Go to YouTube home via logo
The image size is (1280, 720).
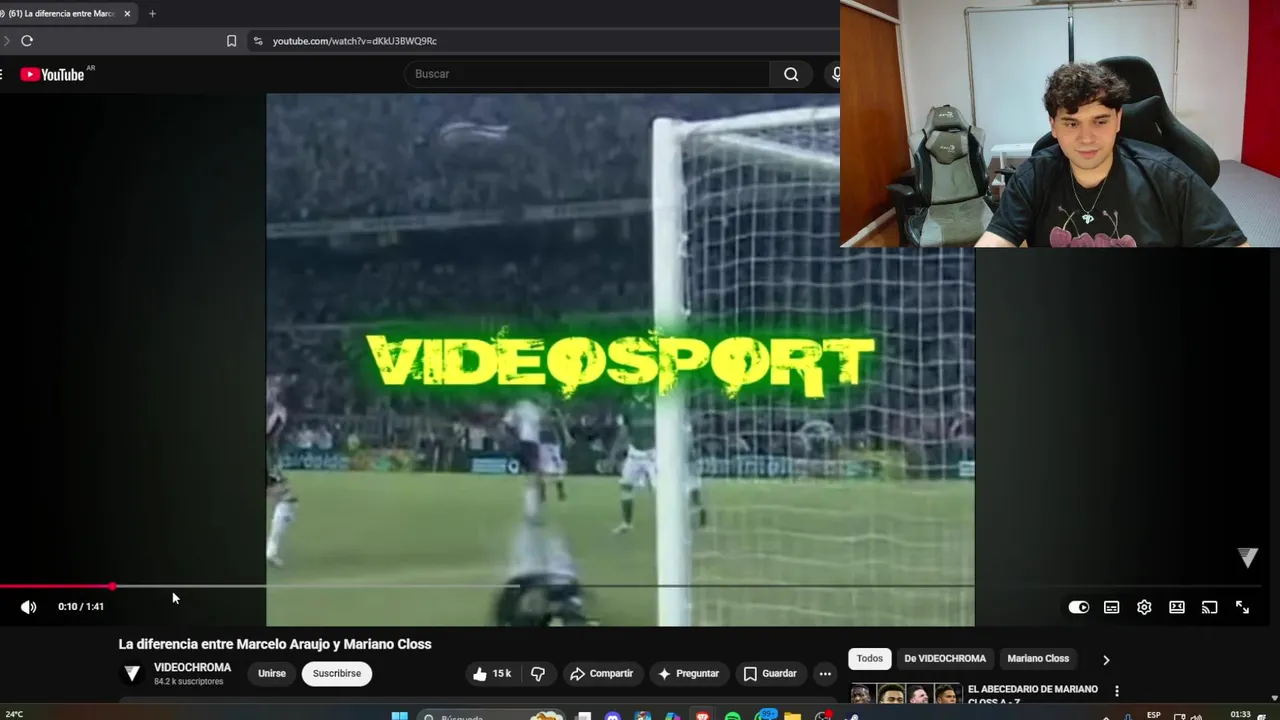click(x=52, y=74)
